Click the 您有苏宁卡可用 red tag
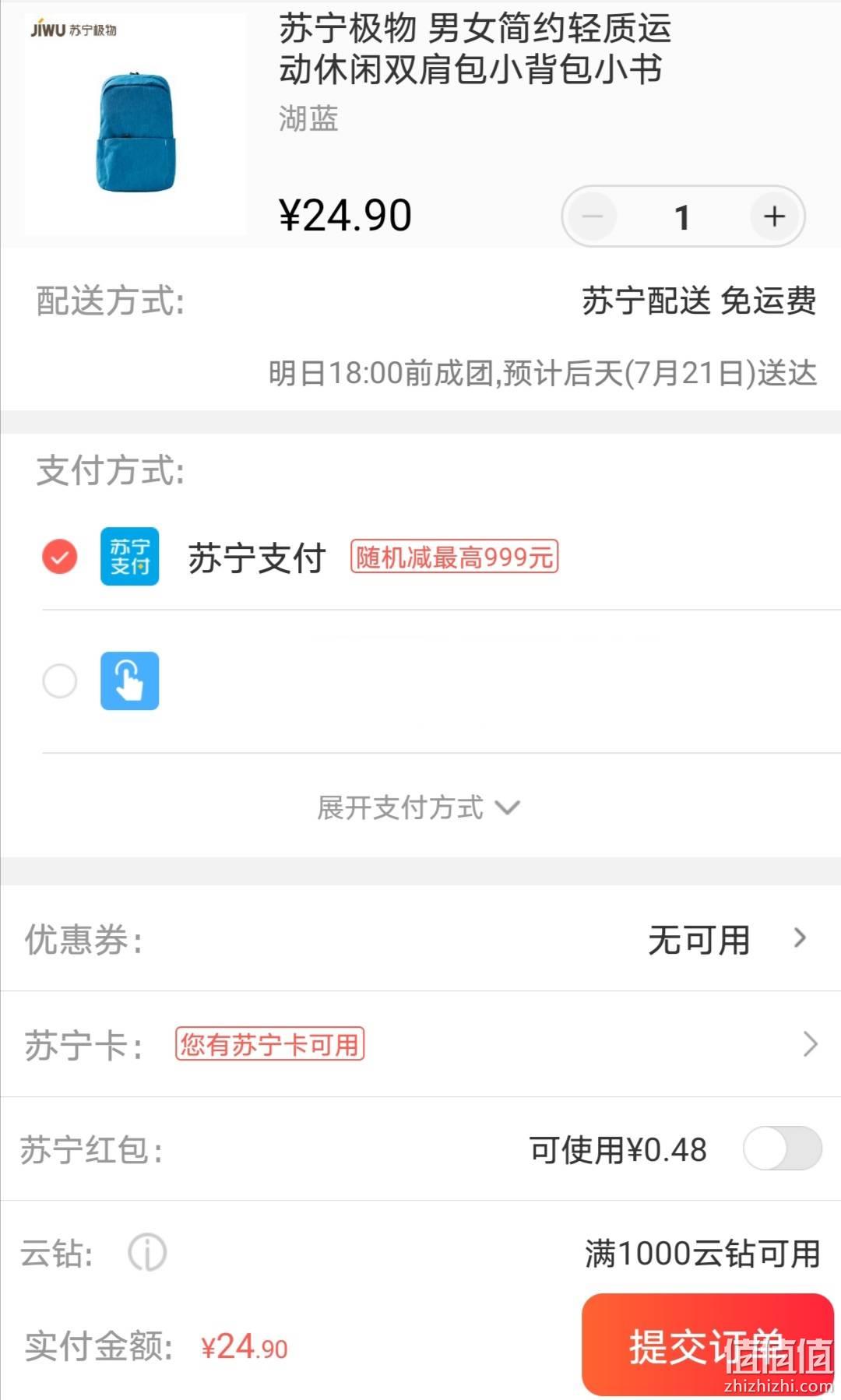The image size is (841, 1400). click(x=269, y=1044)
